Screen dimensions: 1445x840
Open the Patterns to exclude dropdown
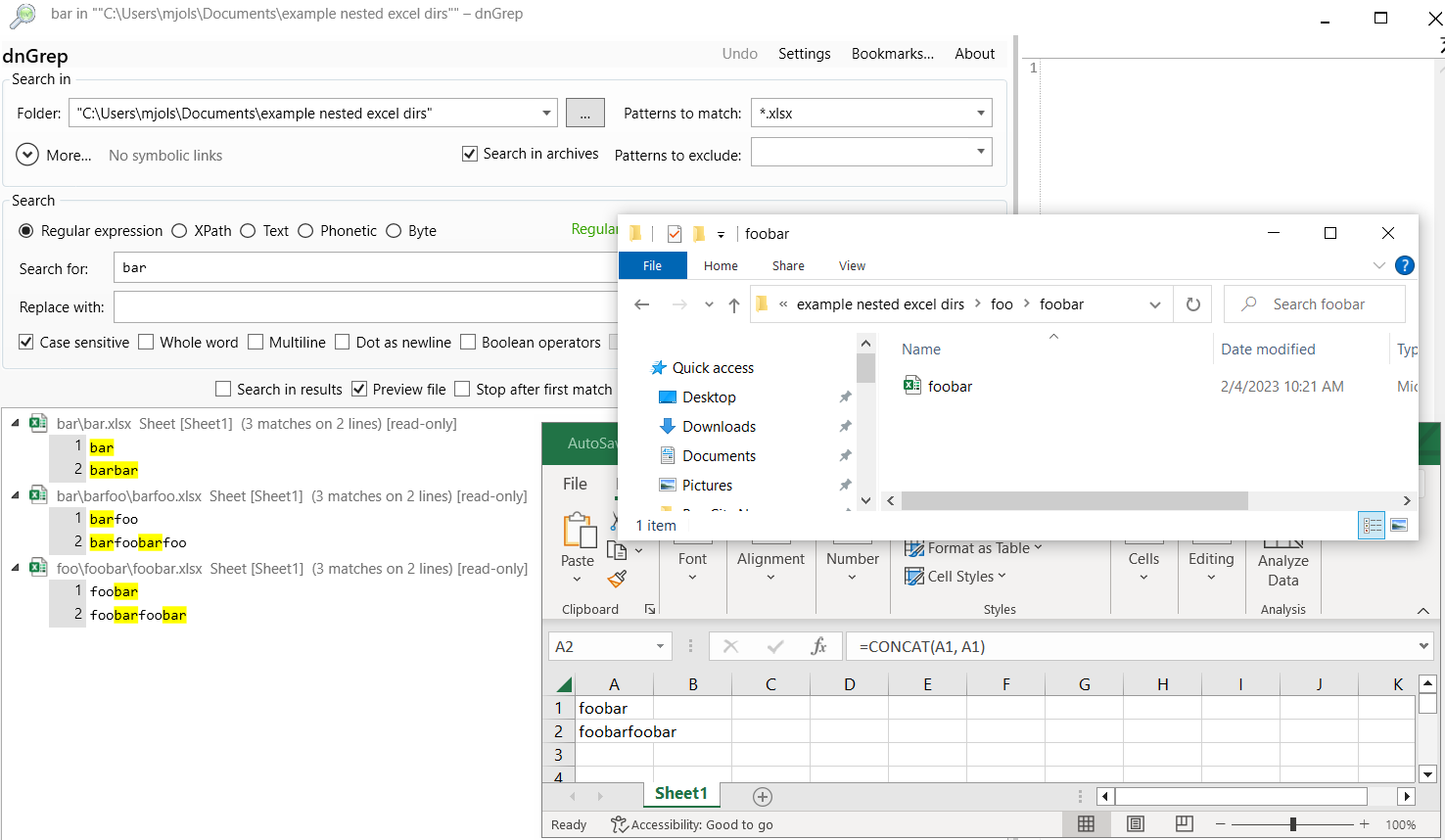[981, 152]
